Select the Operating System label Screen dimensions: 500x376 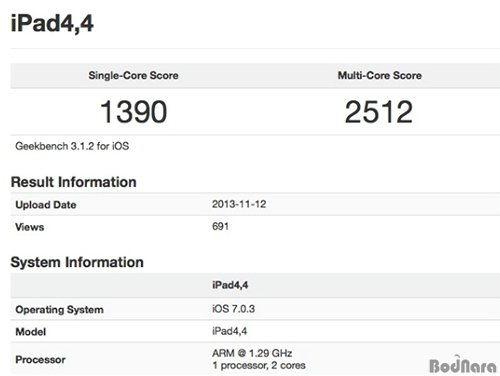click(x=59, y=310)
